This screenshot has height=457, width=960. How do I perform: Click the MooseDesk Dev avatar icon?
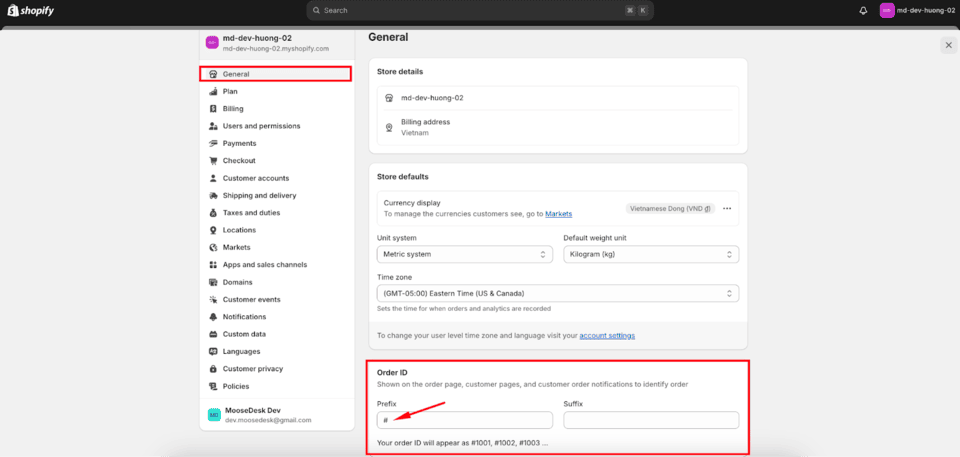(214, 415)
